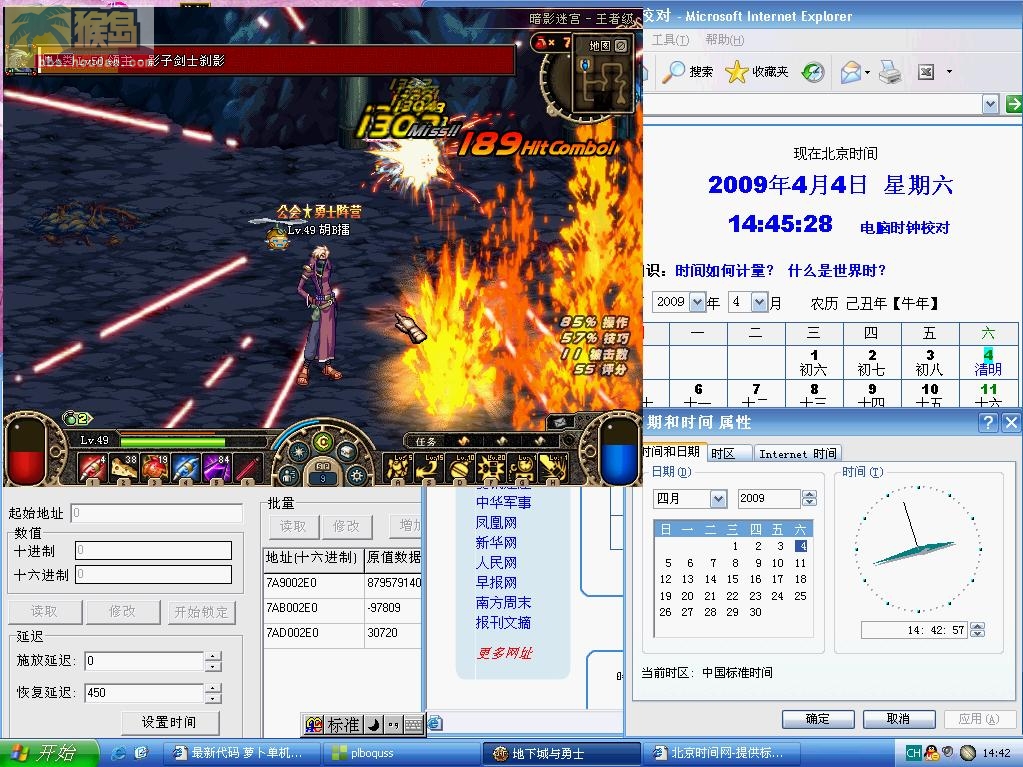The width and height of the screenshot is (1023, 767).
Task: Click the 起始地址 input field
Action: pos(157,513)
